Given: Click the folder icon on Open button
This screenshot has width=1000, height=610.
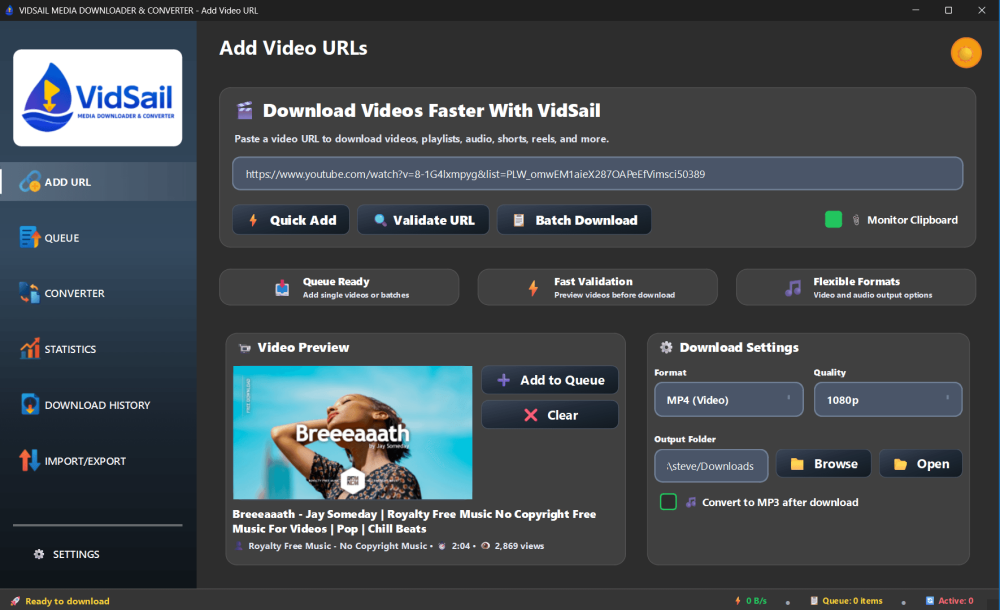Looking at the screenshot, I should point(901,464).
